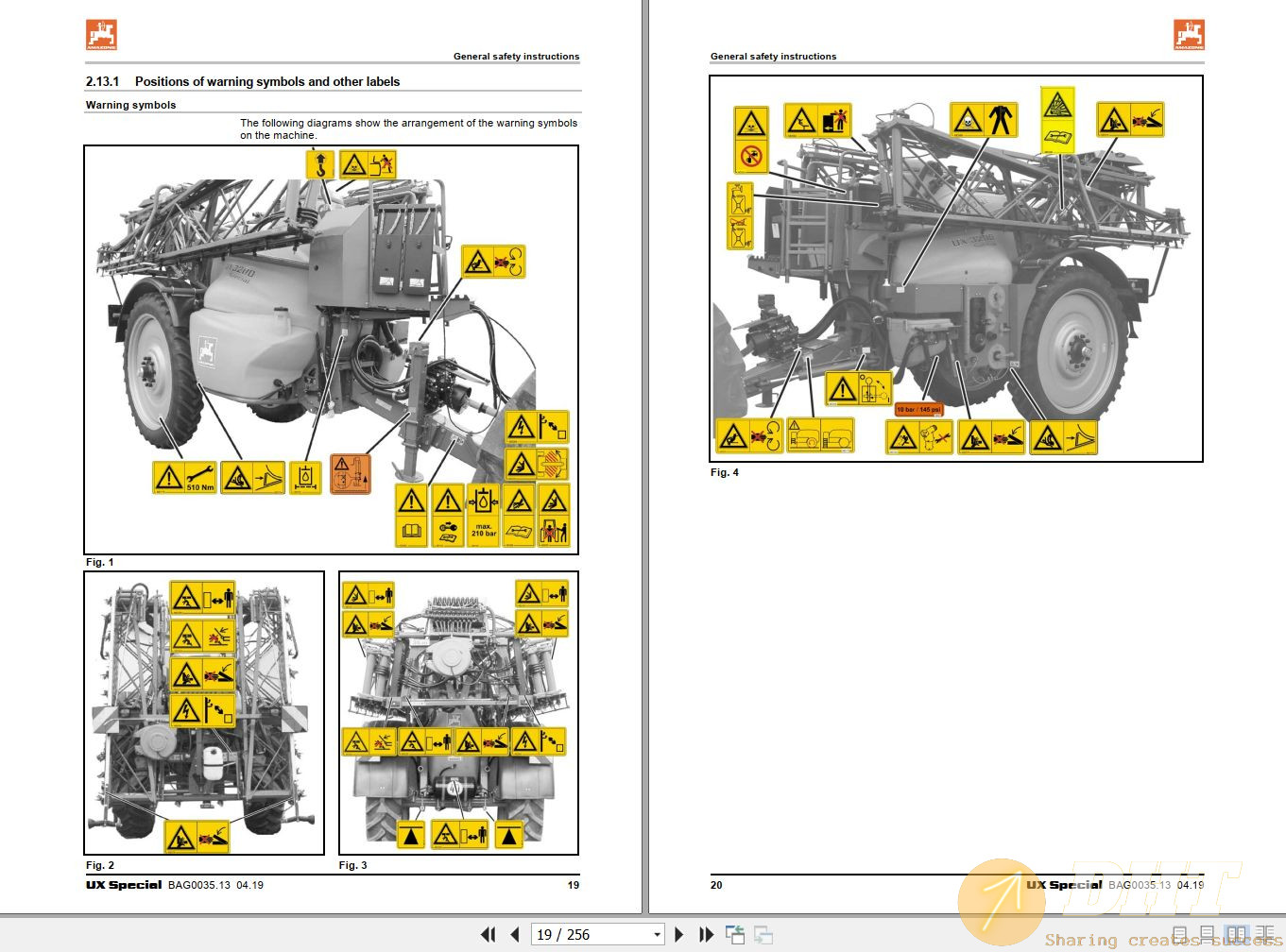Viewport: 1286px width, 952px height.
Task: Open the page number dropdown arrow
Action: 657,935
